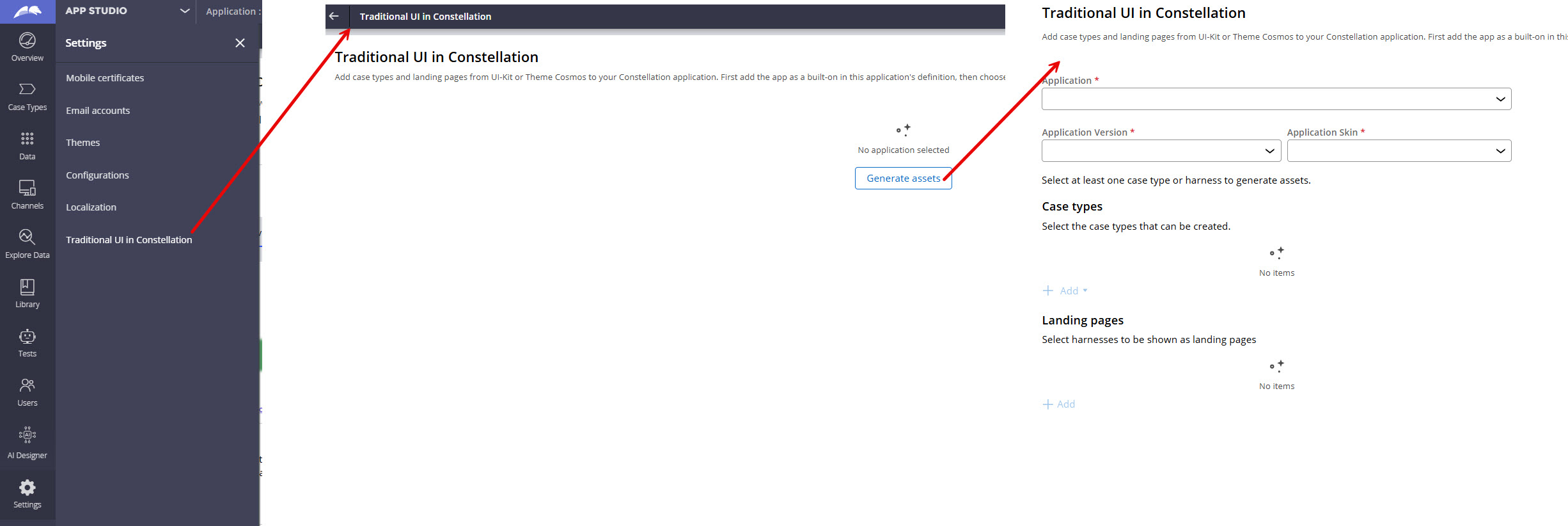Viewport: 1568px width, 526px height.
Task: Expand the App Studio dropdown chevron
Action: (184, 11)
